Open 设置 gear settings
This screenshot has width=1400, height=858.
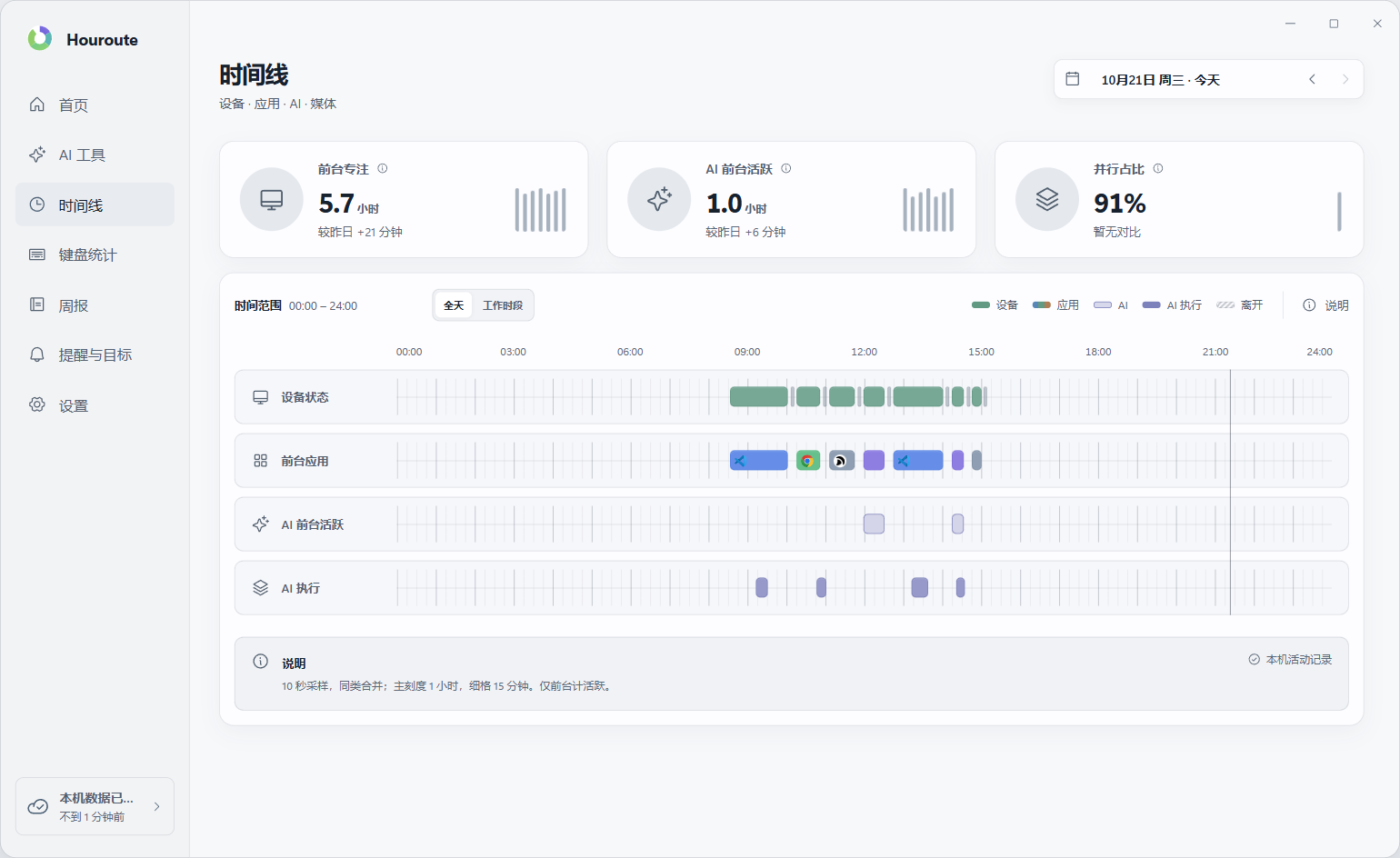point(95,405)
